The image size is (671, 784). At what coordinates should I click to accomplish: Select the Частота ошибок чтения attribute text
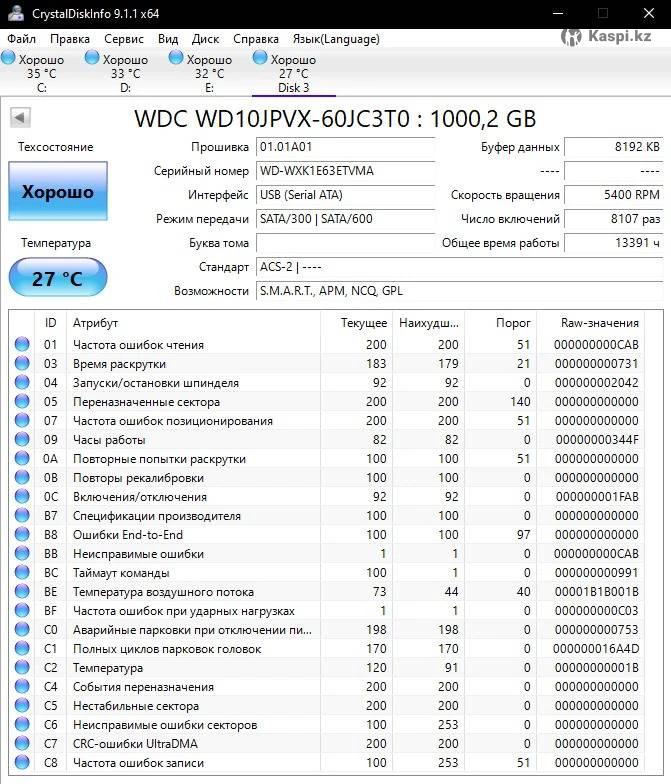pyautogui.click(x=138, y=344)
